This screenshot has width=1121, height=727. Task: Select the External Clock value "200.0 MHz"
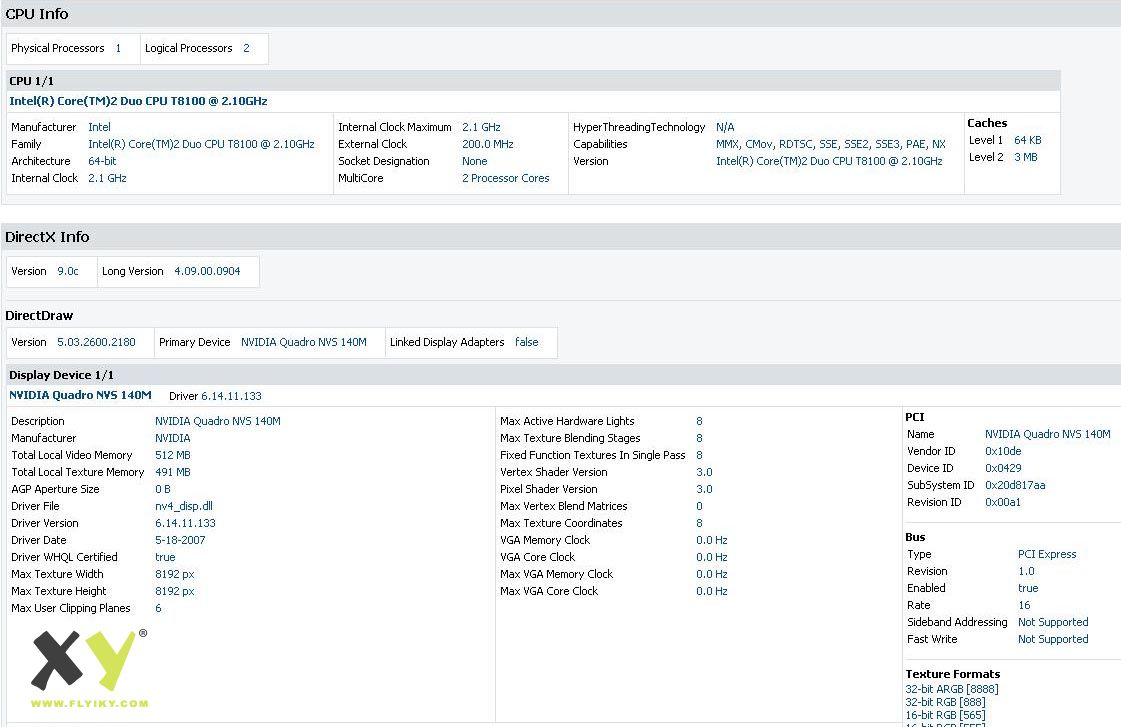(x=488, y=144)
